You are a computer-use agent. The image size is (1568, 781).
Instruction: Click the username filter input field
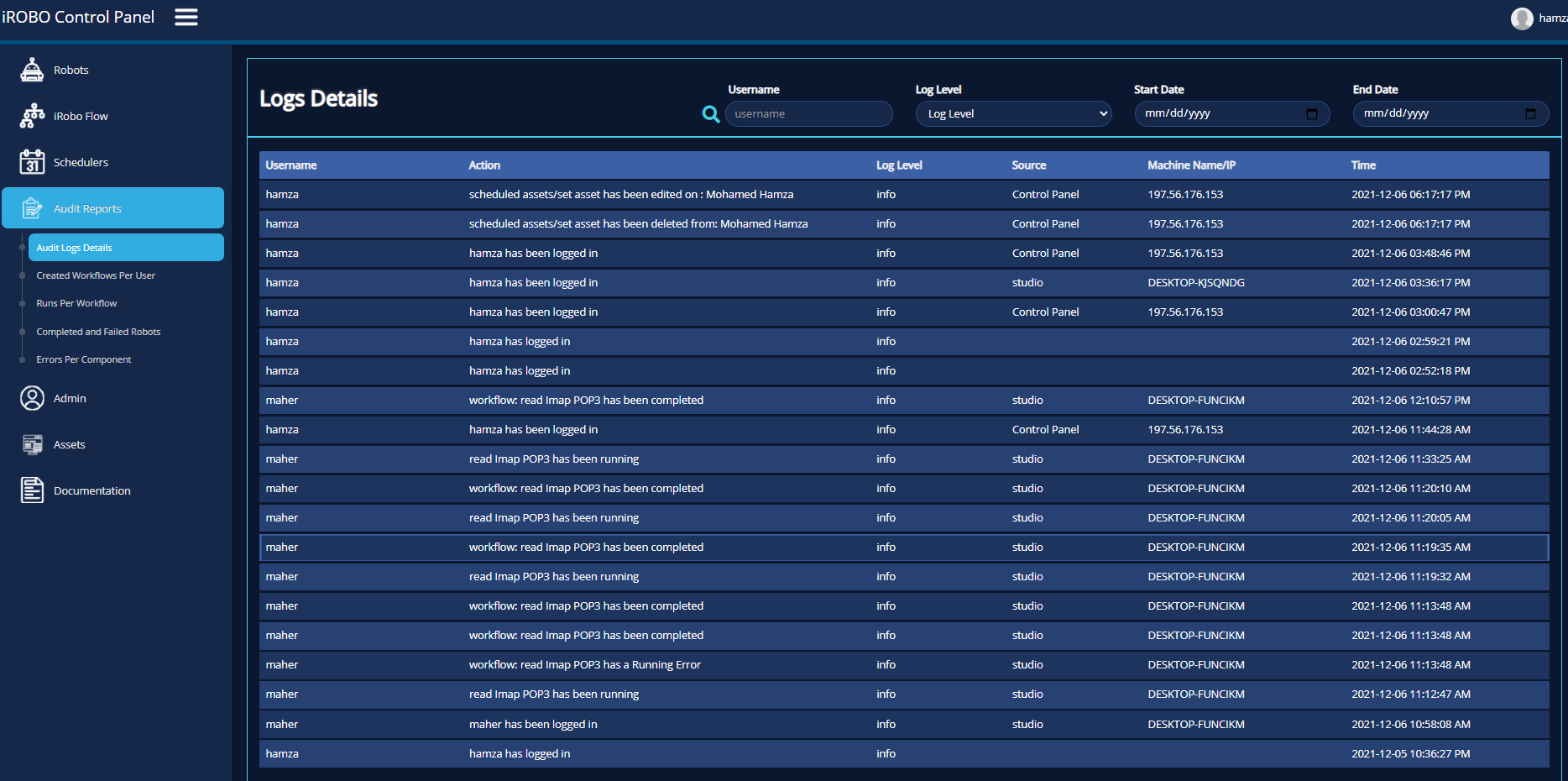click(808, 113)
